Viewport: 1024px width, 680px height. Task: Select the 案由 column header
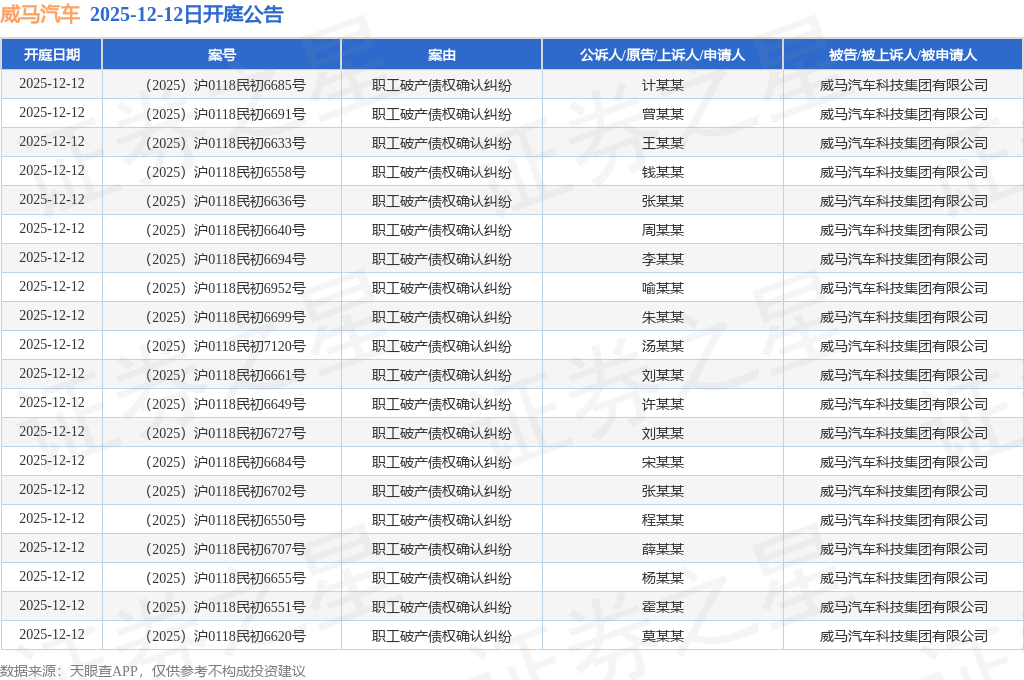[x=441, y=55]
